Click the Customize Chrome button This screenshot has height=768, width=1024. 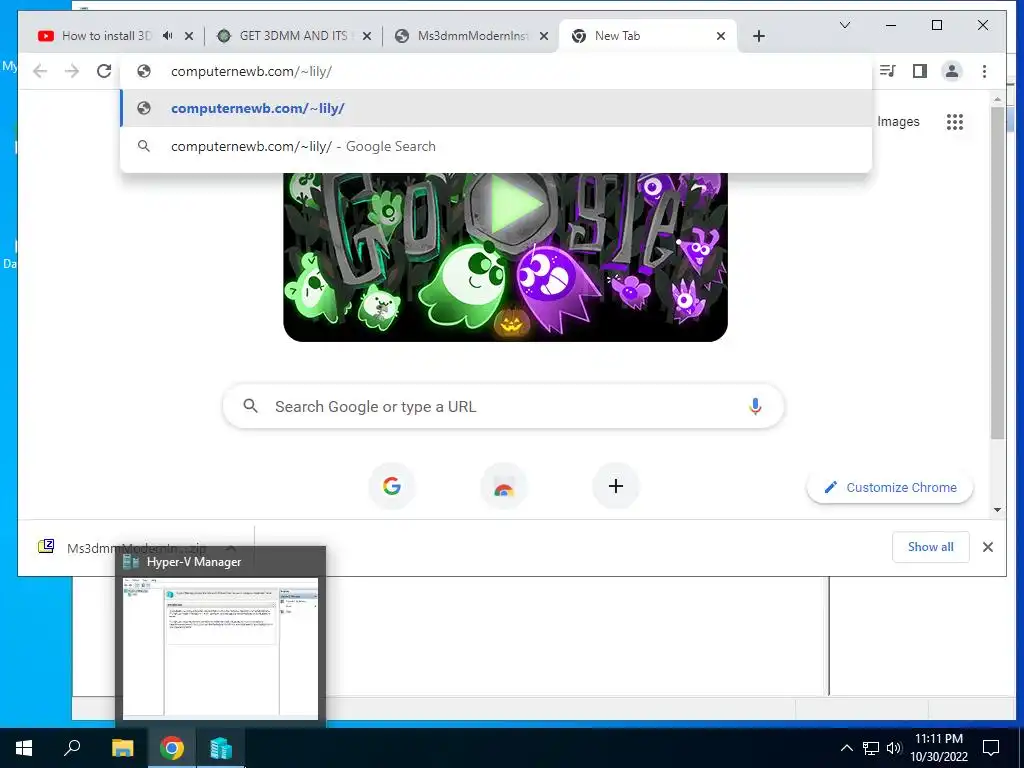tap(890, 487)
